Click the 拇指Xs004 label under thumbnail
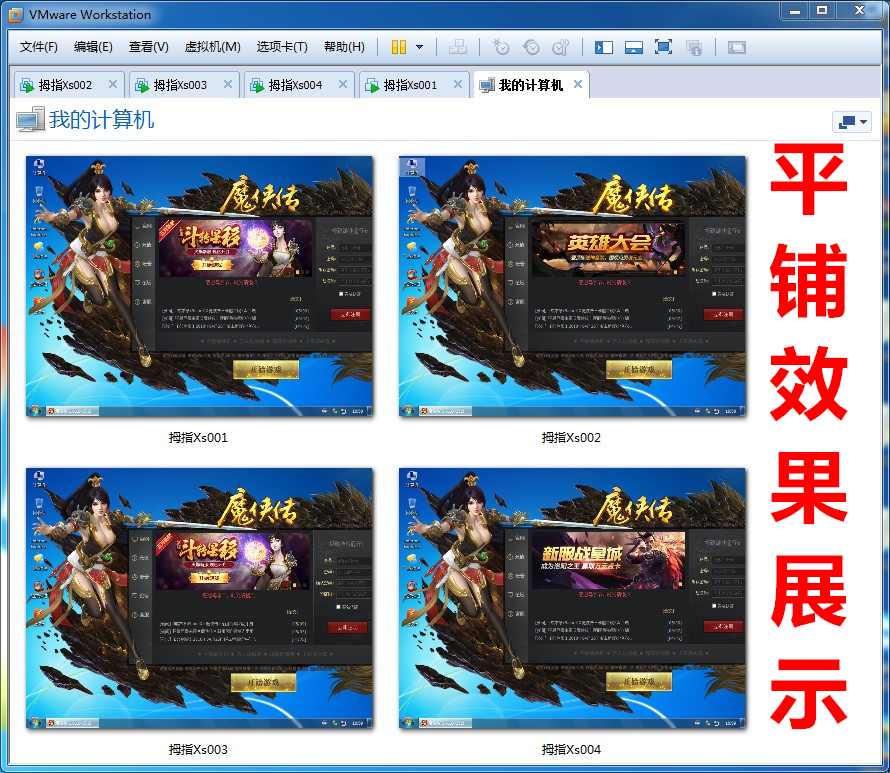 [571, 750]
